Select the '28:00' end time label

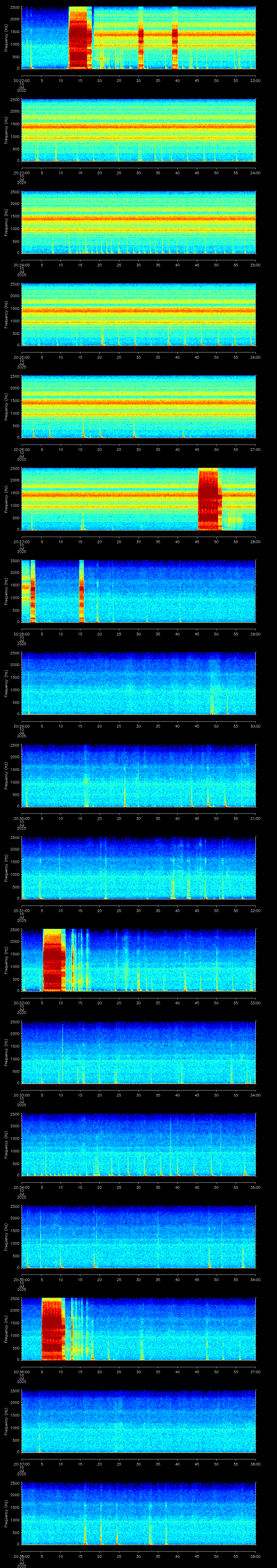pos(256,542)
